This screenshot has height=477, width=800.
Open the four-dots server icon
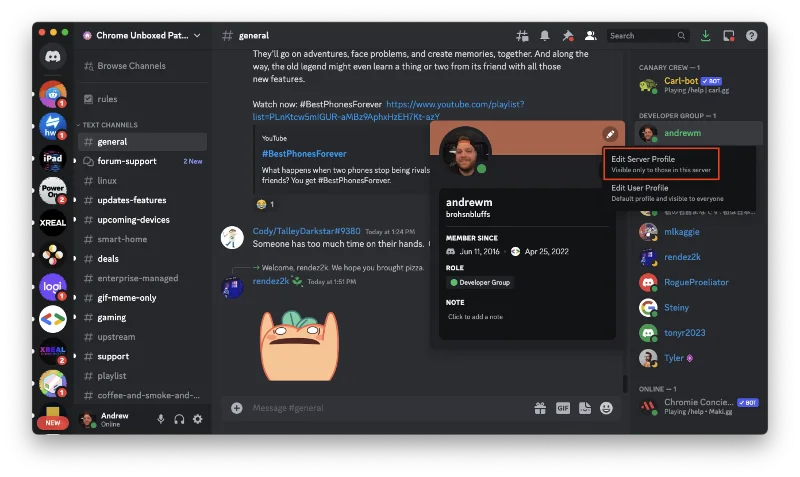(x=53, y=255)
